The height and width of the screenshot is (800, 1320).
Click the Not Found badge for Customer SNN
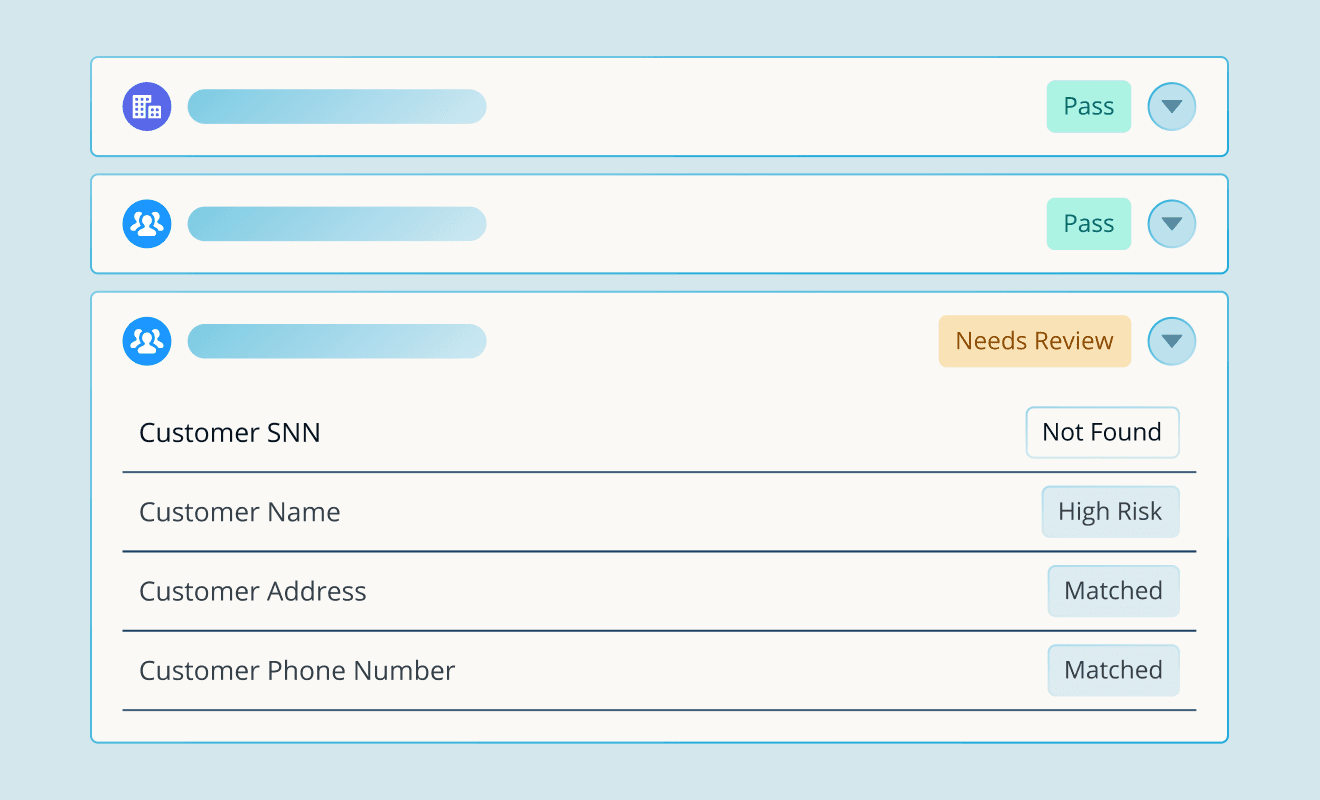click(x=1102, y=432)
